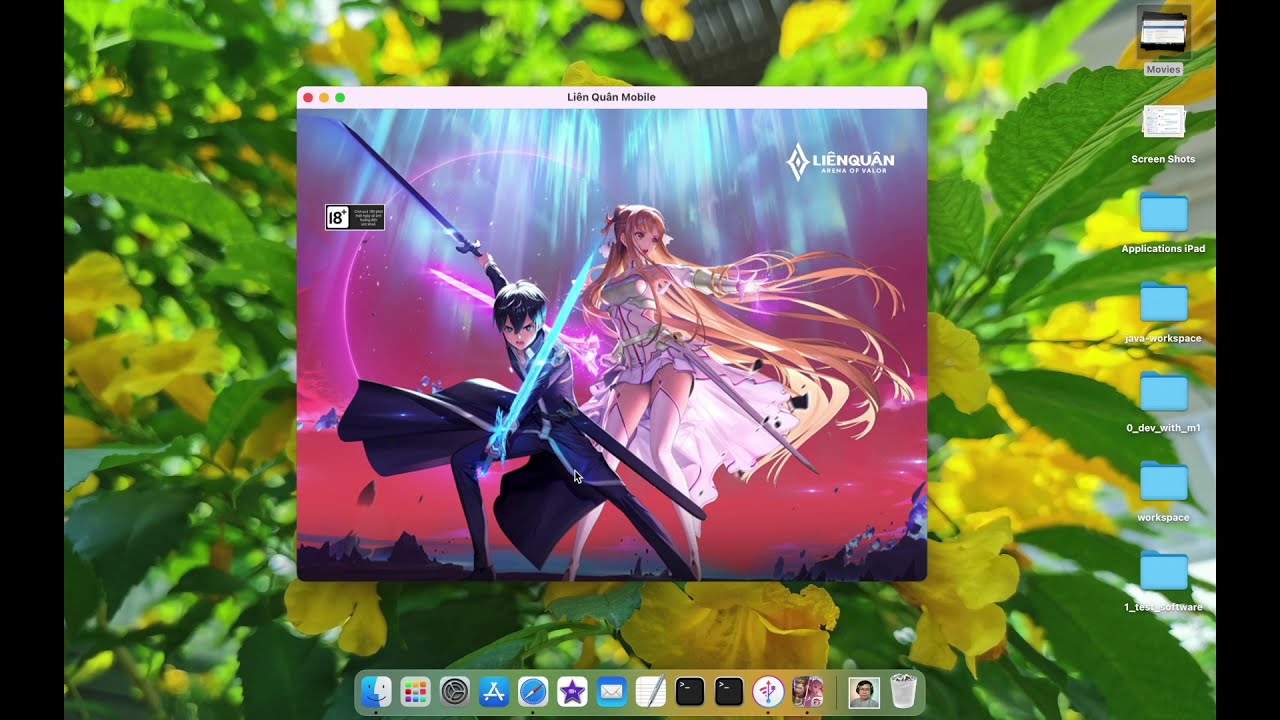Select the 1_test_software folder
This screenshot has height=720, width=1280.
(1164, 582)
